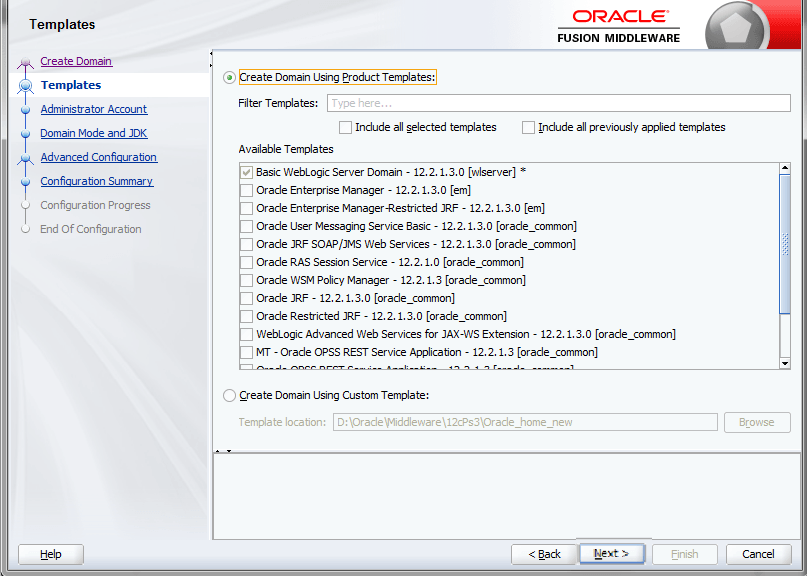This screenshot has height=580, width=807.
Task: Click the navigation pane splitter arrows
Action: click(x=211, y=60)
